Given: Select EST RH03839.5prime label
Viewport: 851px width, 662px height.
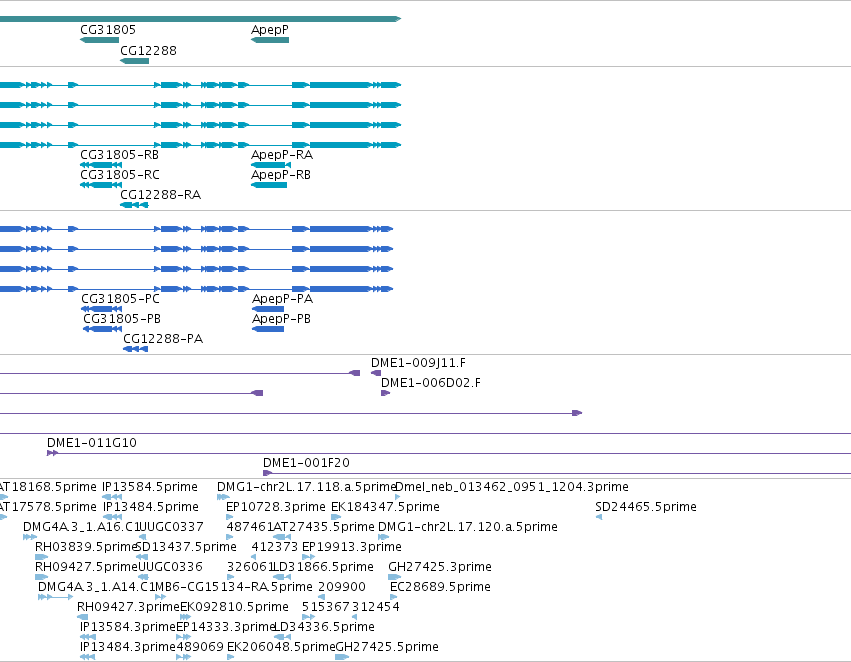Looking at the screenshot, I should (86, 547).
